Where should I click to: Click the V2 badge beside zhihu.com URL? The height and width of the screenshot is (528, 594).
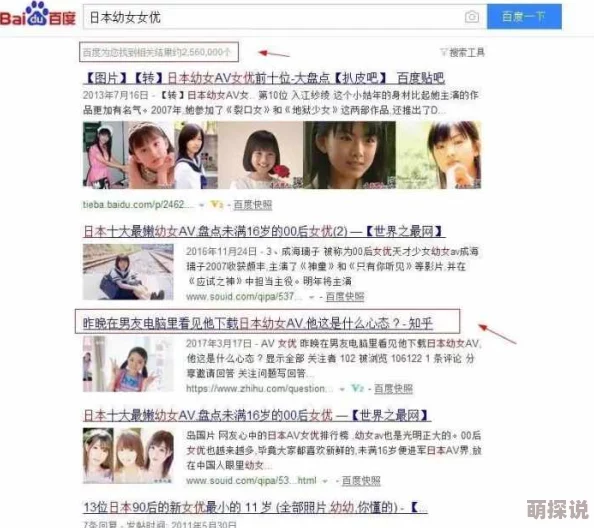358,388
